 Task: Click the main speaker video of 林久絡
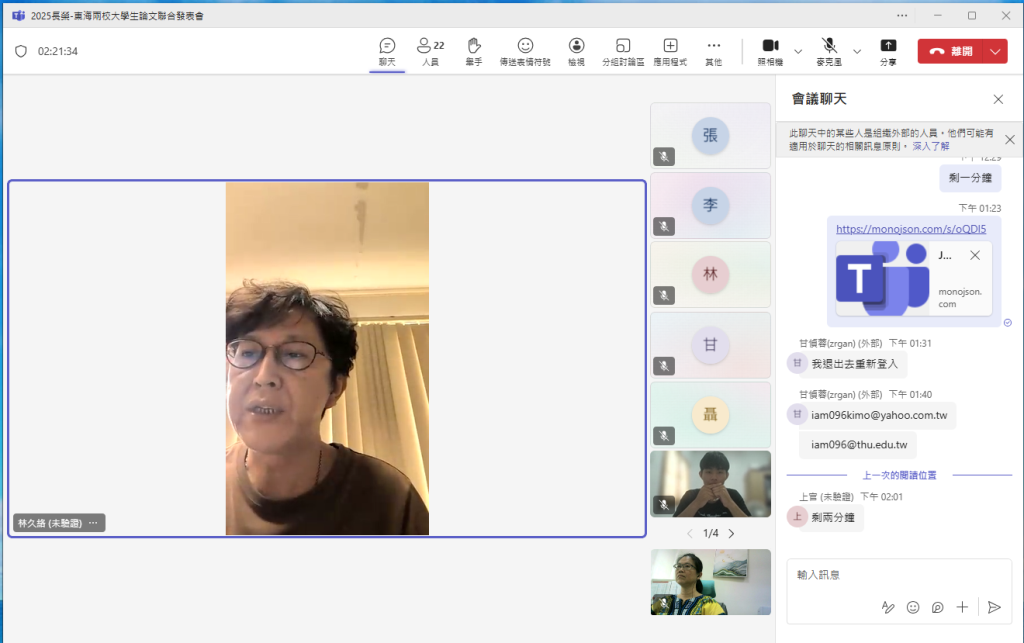click(327, 358)
